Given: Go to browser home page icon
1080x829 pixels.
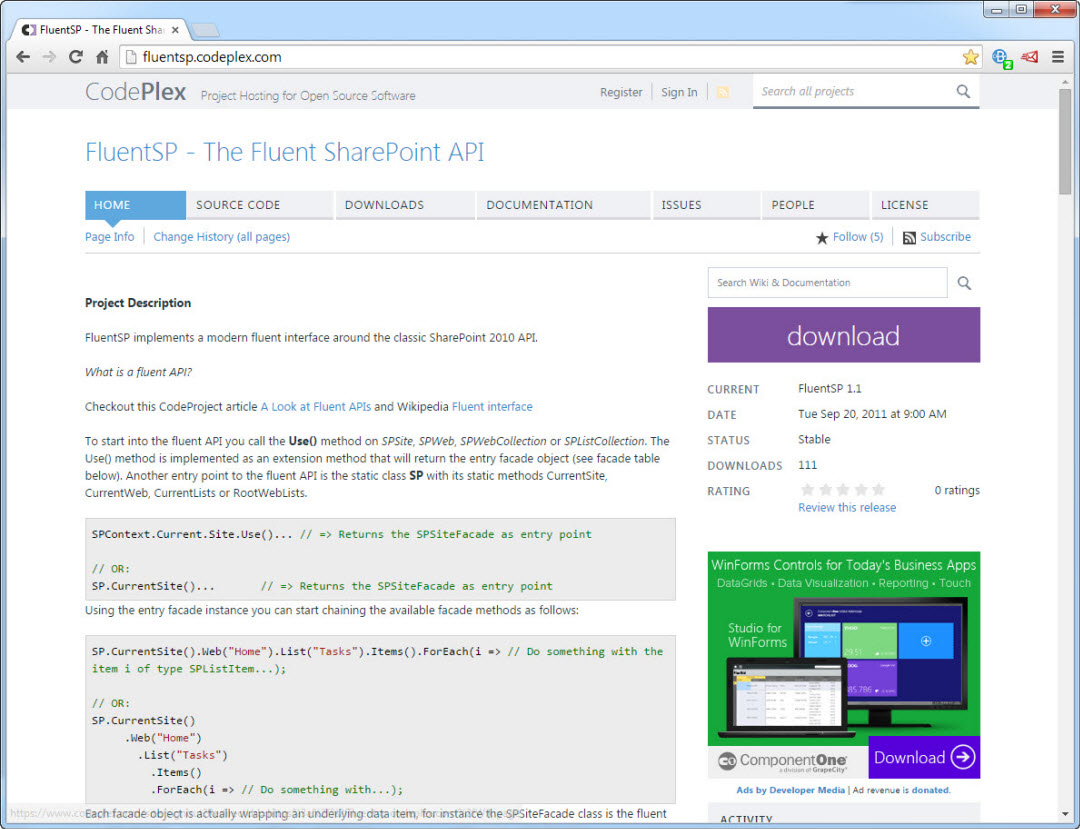Looking at the screenshot, I should point(101,57).
